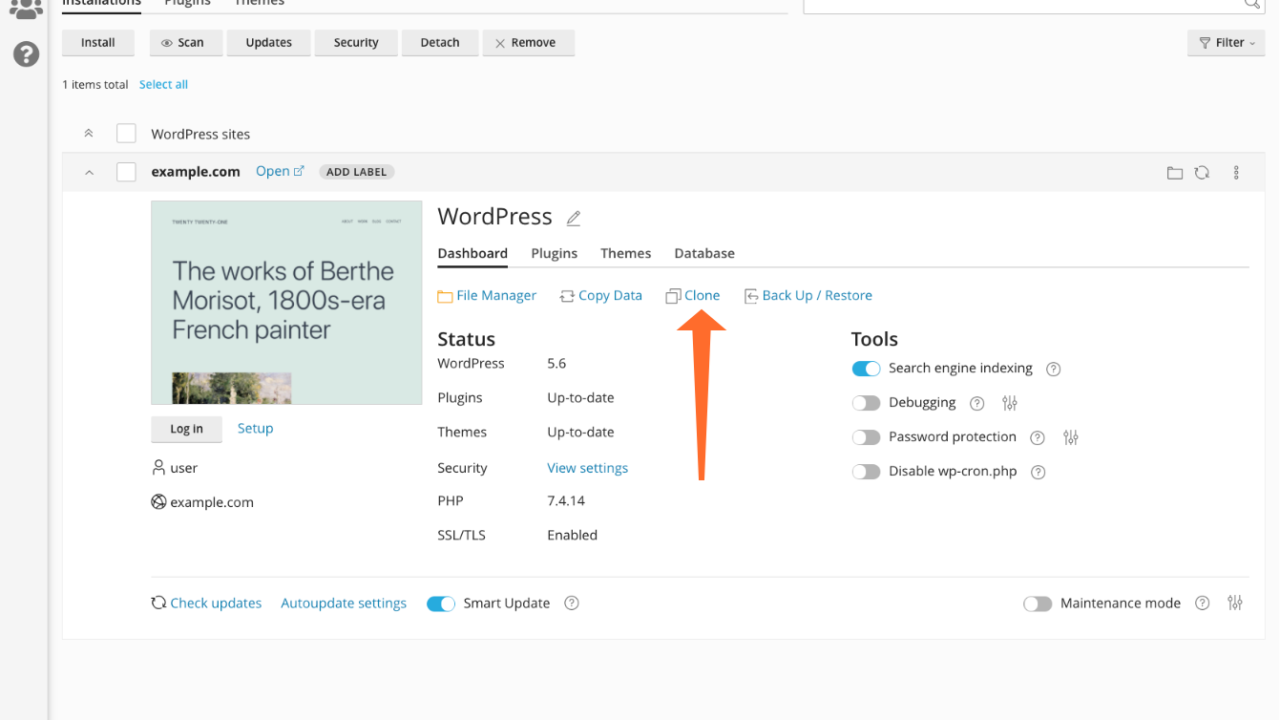Toggle Search engine indexing off
The height and width of the screenshot is (720, 1280).
[x=866, y=369]
